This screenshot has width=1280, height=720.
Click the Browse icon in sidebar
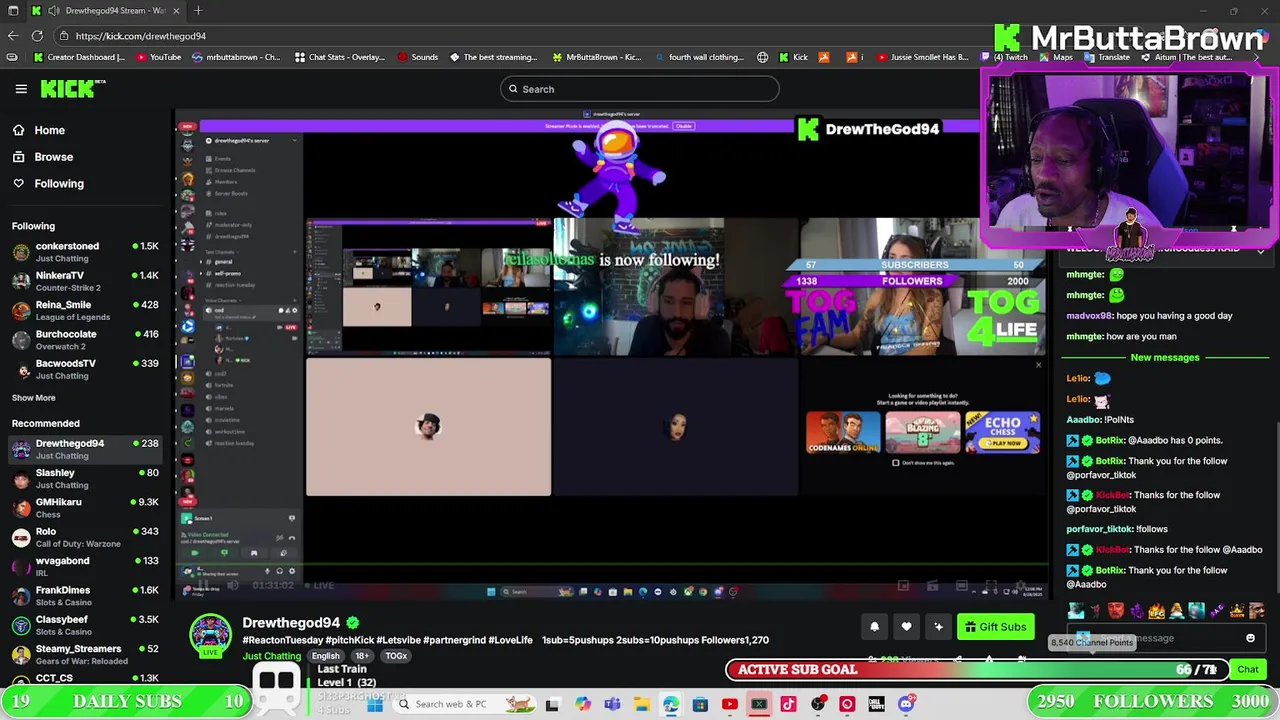pyautogui.click(x=18, y=157)
